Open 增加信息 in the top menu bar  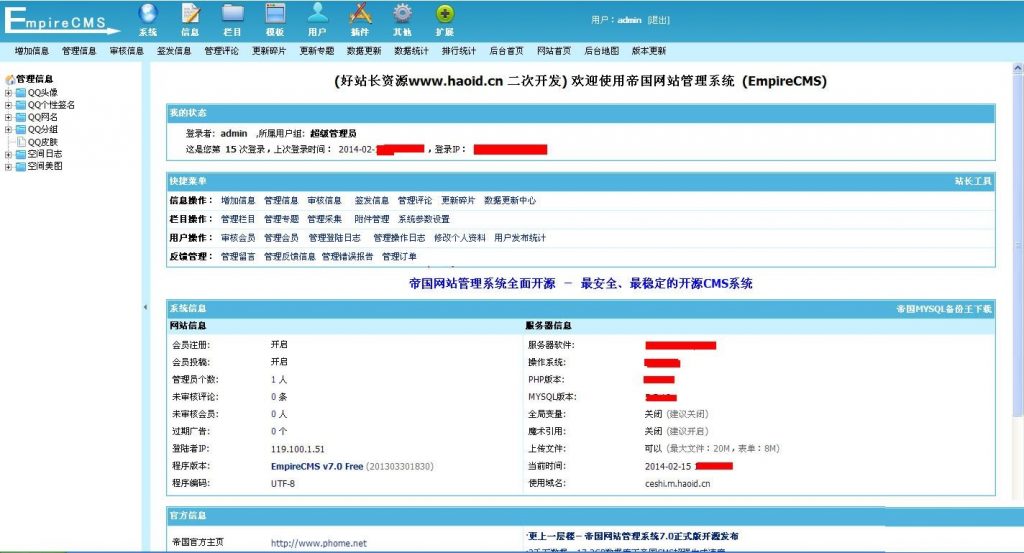point(32,51)
